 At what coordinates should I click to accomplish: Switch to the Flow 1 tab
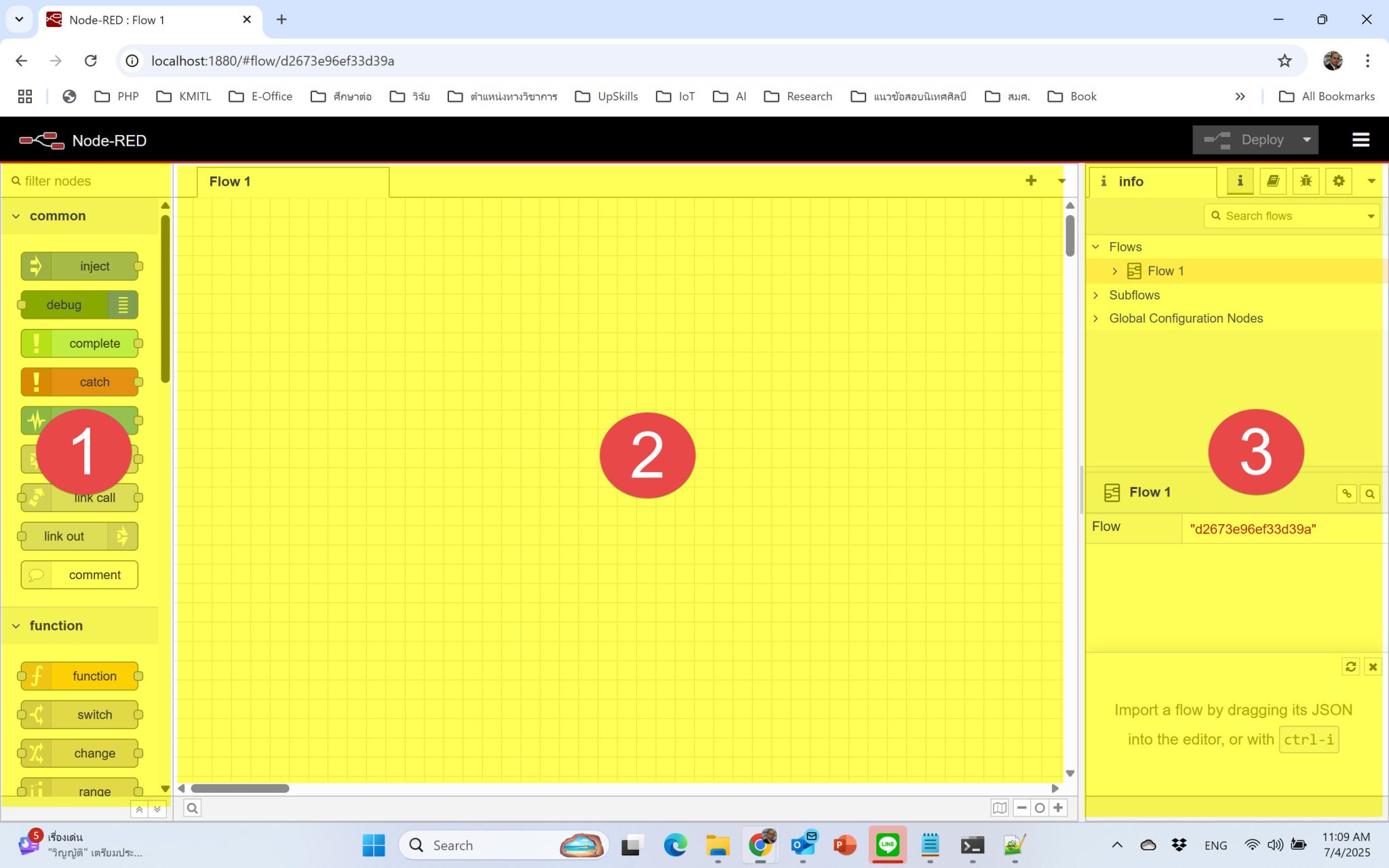coord(229,181)
